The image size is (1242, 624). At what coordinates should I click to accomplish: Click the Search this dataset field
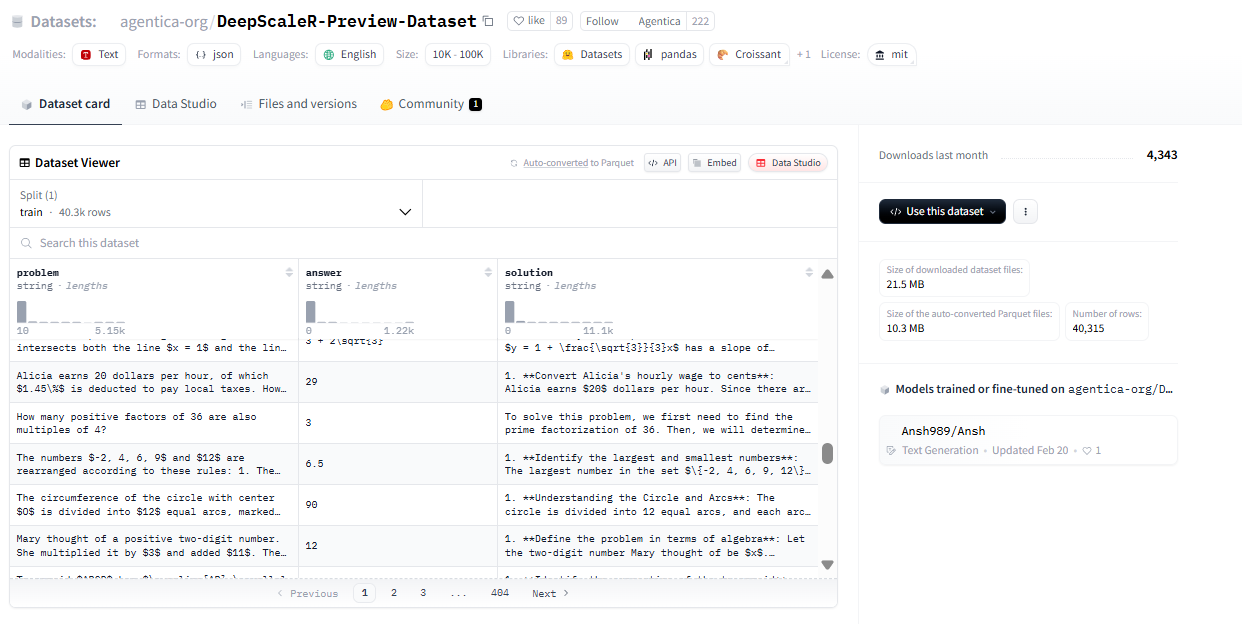pyautogui.click(x=423, y=243)
